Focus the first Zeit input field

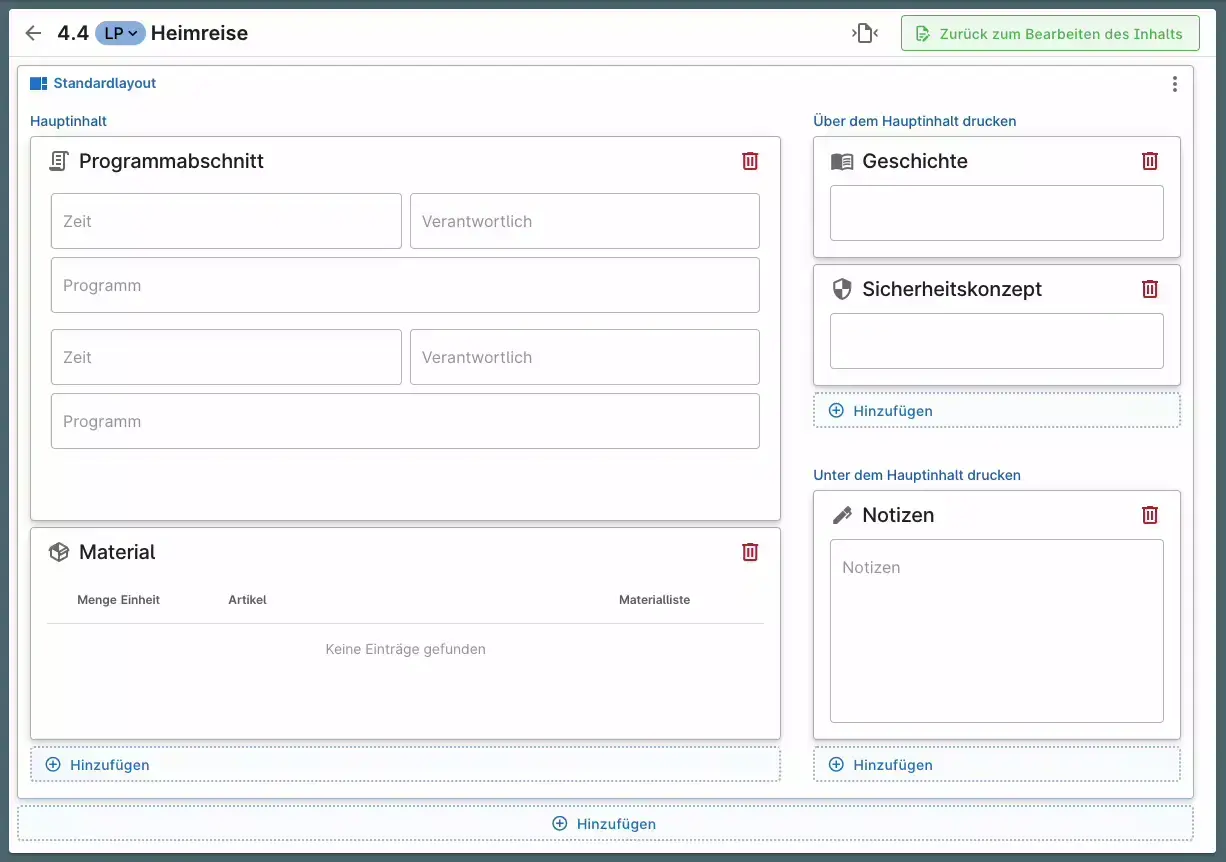click(x=226, y=221)
